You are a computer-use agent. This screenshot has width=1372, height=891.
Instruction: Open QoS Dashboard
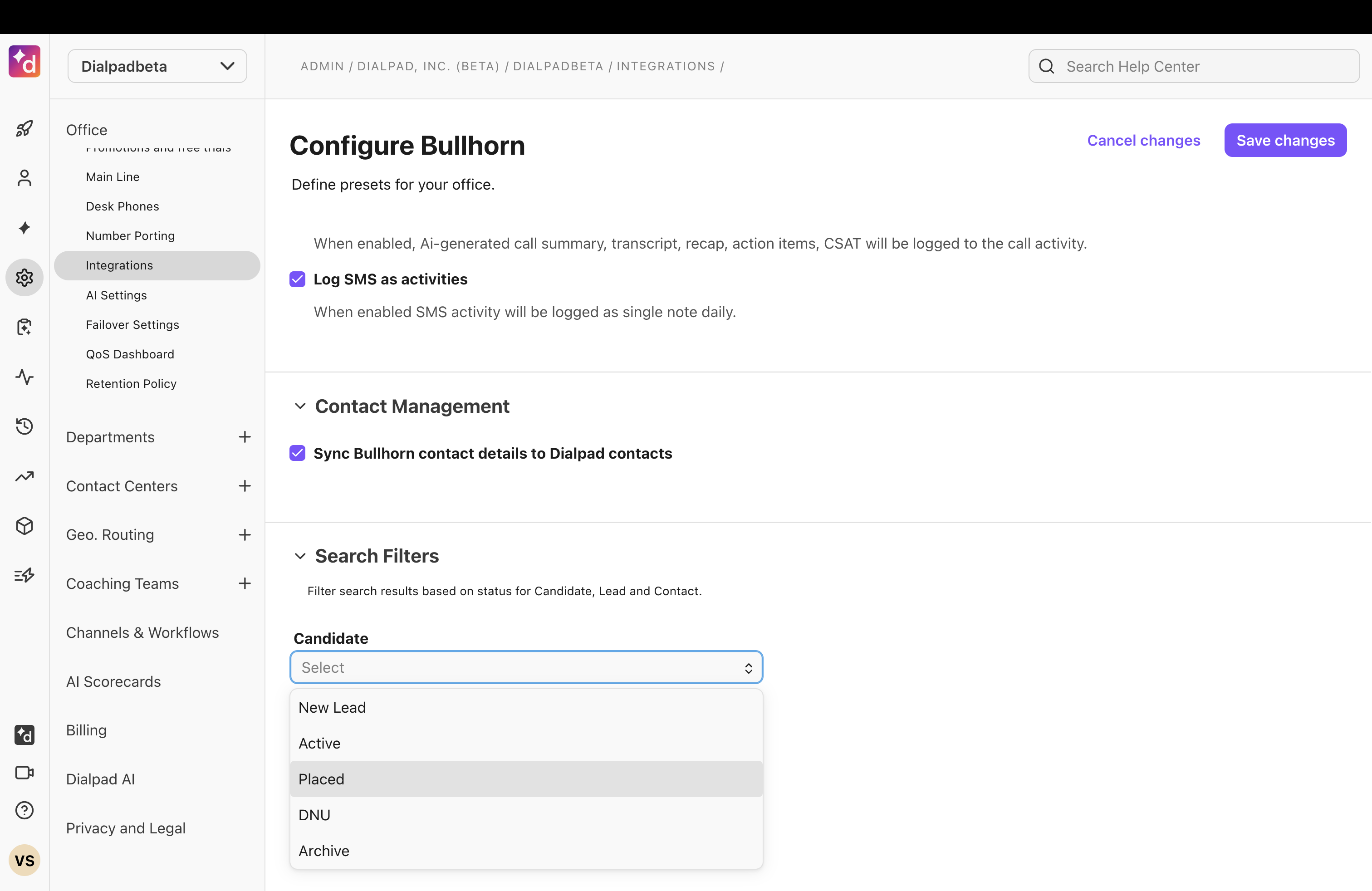pos(130,354)
